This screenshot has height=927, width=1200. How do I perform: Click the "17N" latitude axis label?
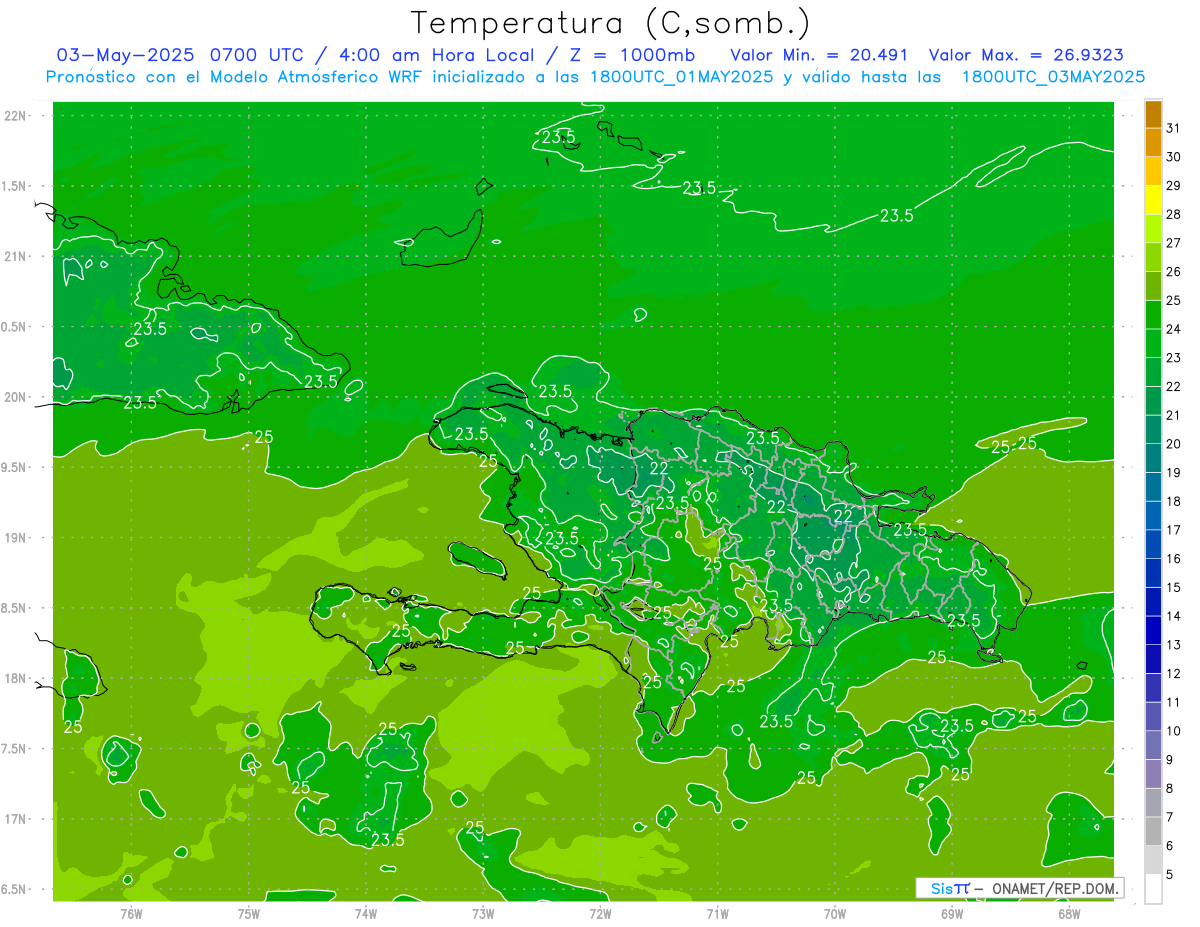pos(15,819)
